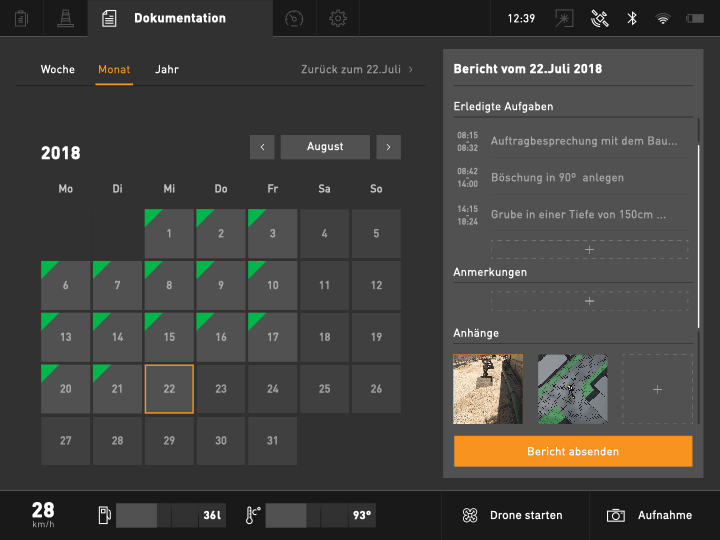Click the Bluetooth status icon
720x540 pixels.
point(631,18)
